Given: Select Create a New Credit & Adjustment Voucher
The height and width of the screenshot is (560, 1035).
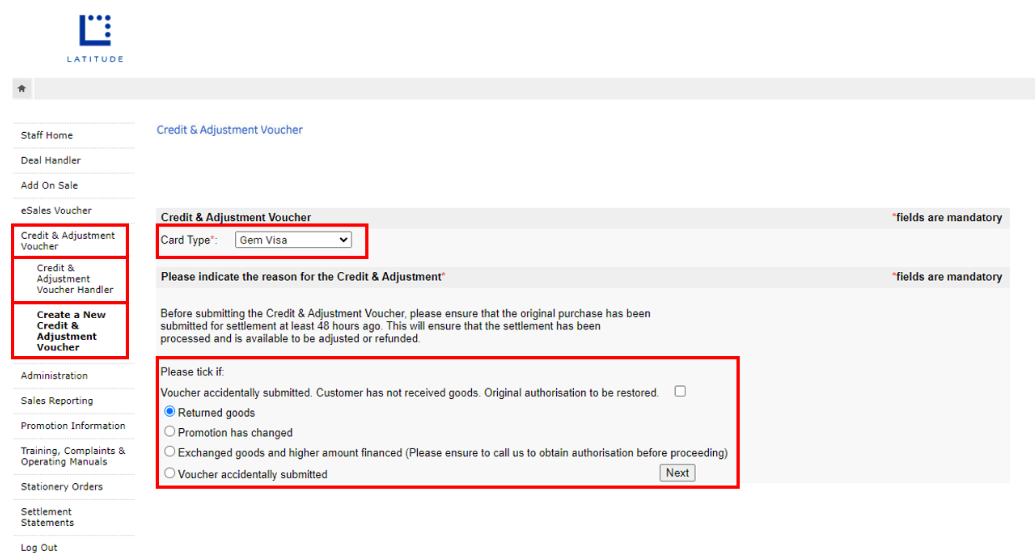Looking at the screenshot, I should click(x=71, y=331).
